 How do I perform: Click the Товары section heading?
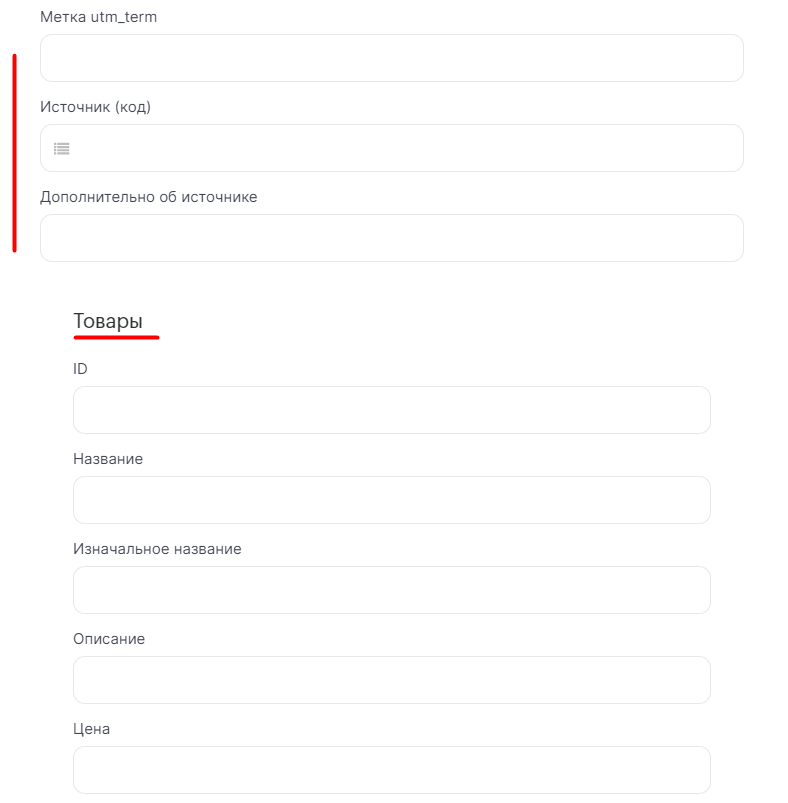(108, 321)
